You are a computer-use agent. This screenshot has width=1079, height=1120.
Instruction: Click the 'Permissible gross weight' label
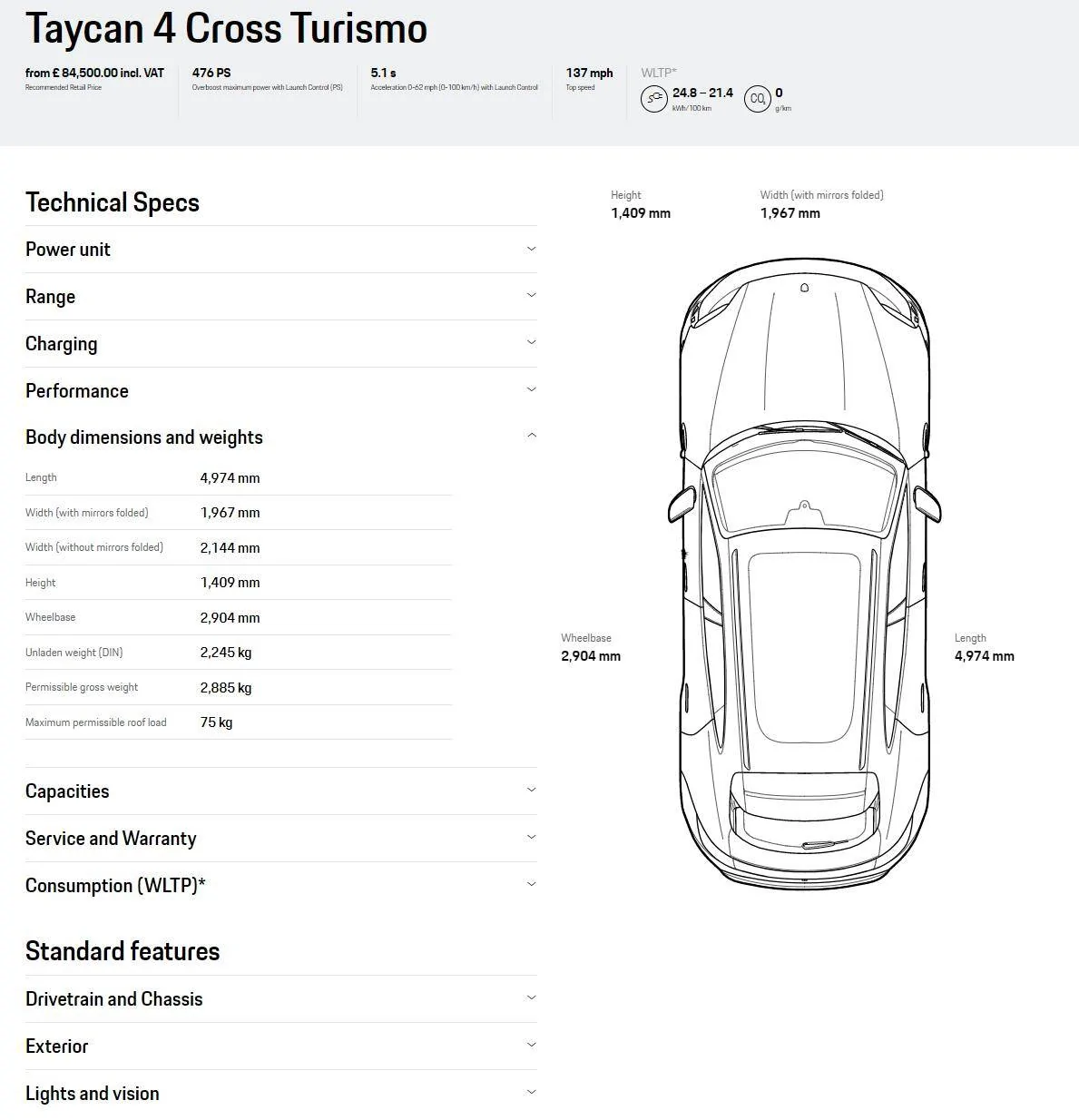coord(82,687)
